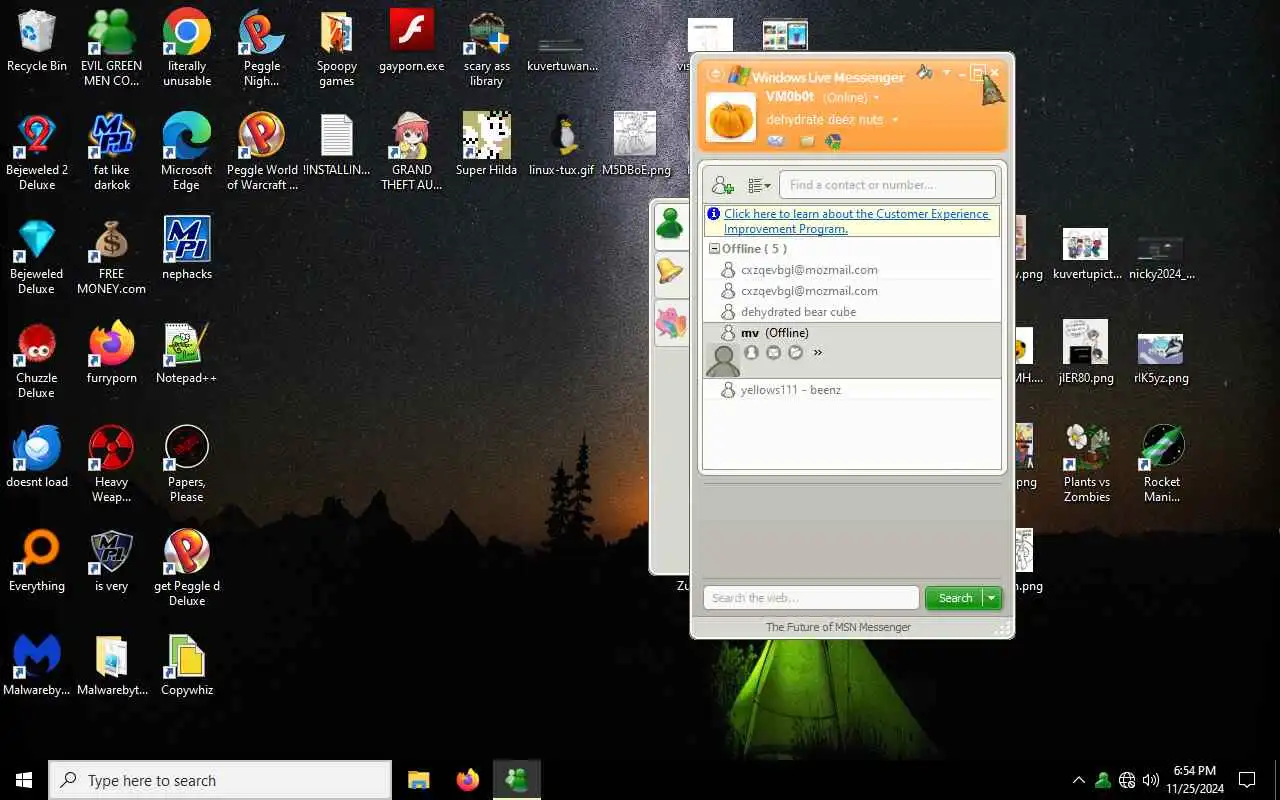Select the Copywhiz desktop icon
Image resolution: width=1280 pixels, height=800 pixels.
(187, 665)
